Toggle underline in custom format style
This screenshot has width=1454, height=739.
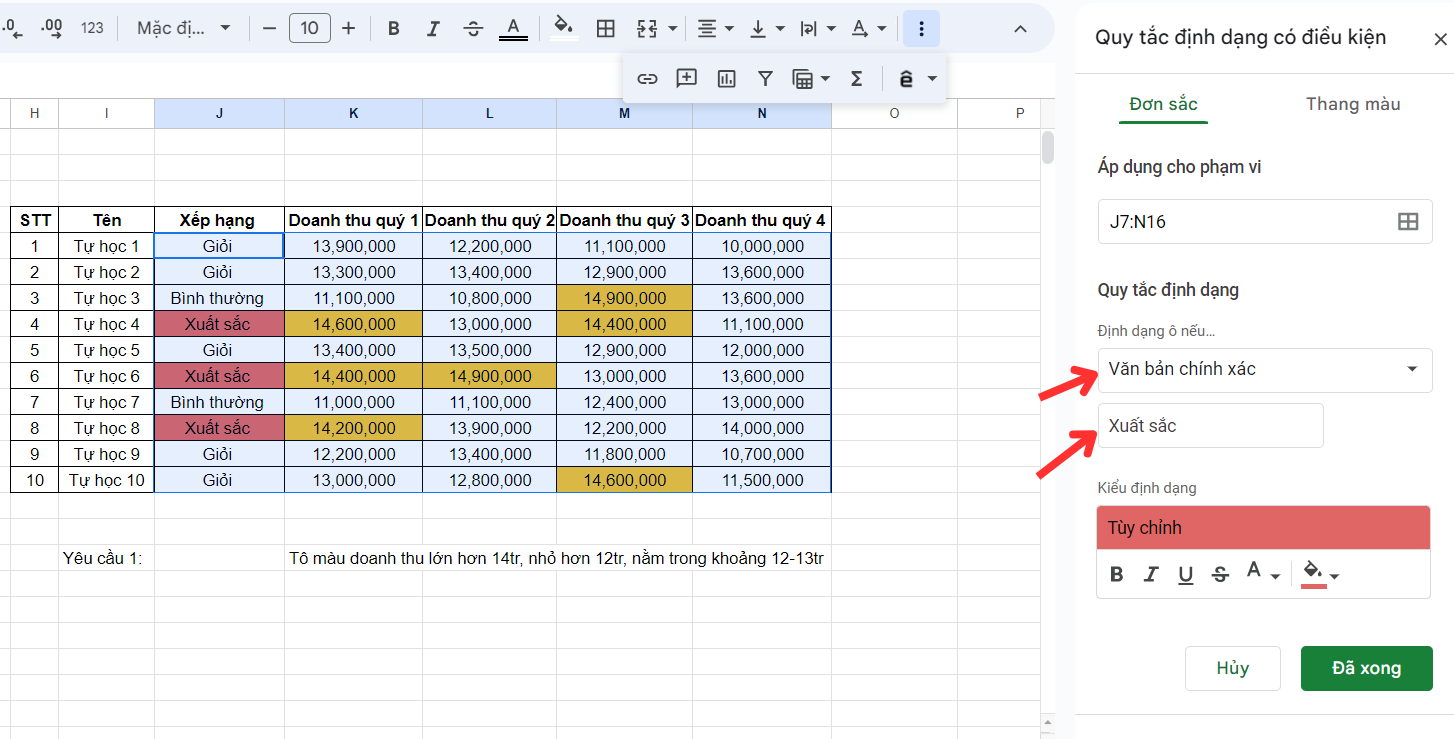[1185, 574]
